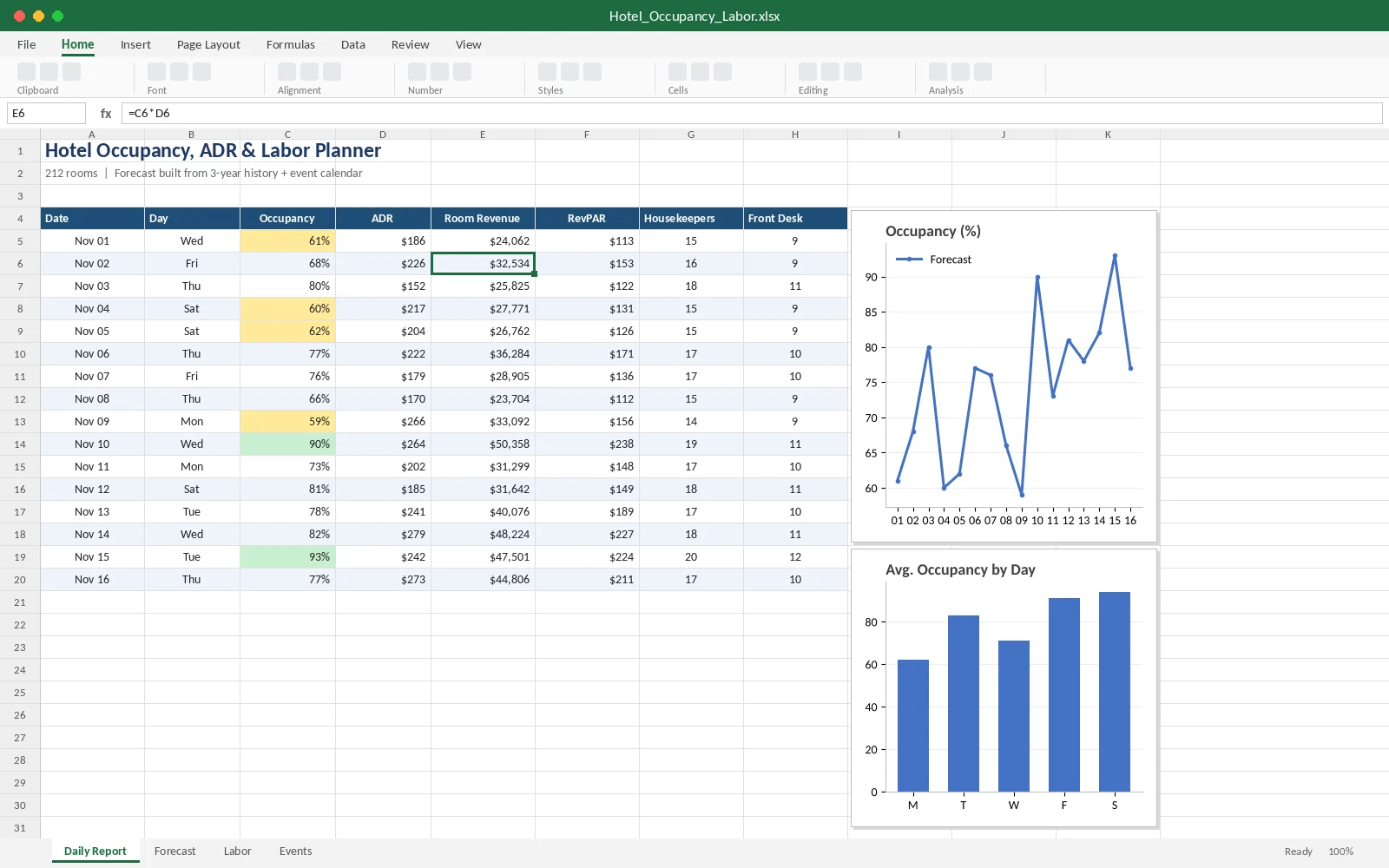Click the 212 rooms subtitle cell

click(x=204, y=174)
